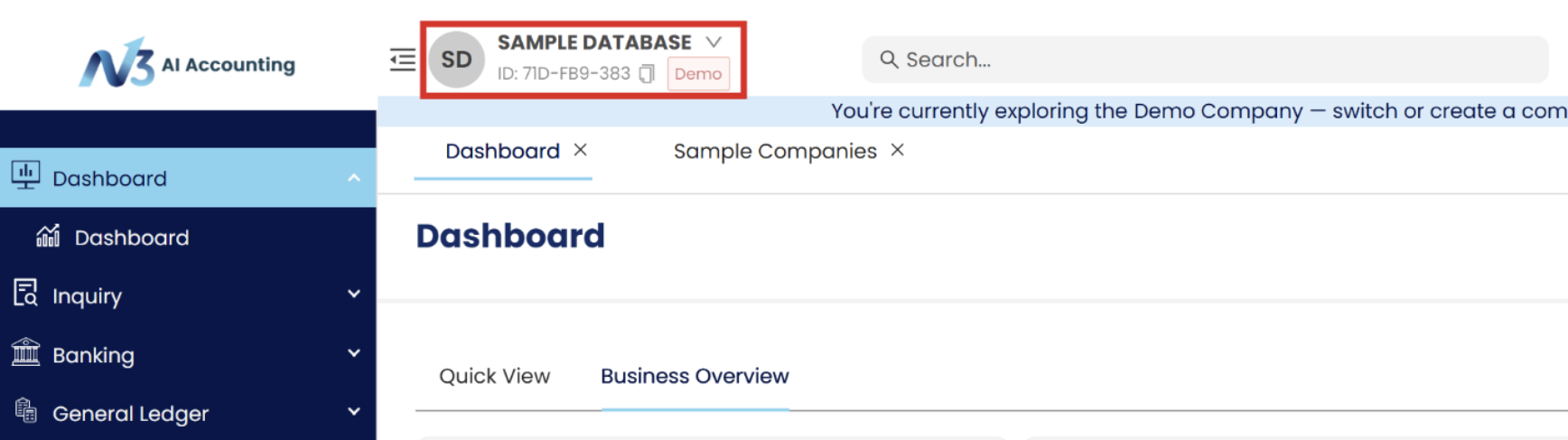Switch to the Sample Companies tab
Screen dimensions: 1568x440
pyautogui.click(x=774, y=151)
